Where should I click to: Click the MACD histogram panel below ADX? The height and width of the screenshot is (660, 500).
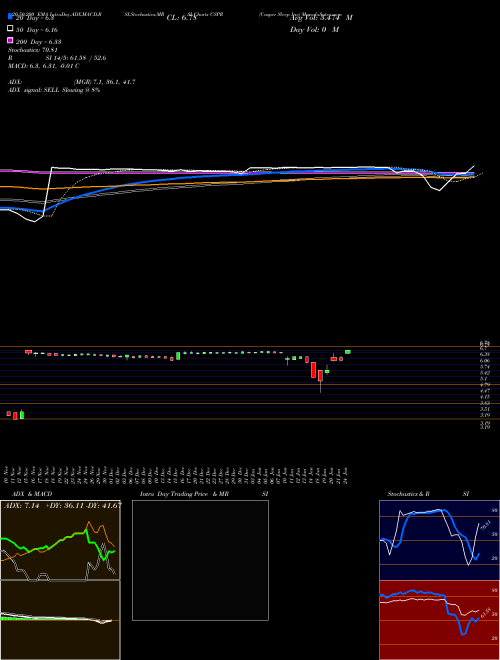coord(60,620)
